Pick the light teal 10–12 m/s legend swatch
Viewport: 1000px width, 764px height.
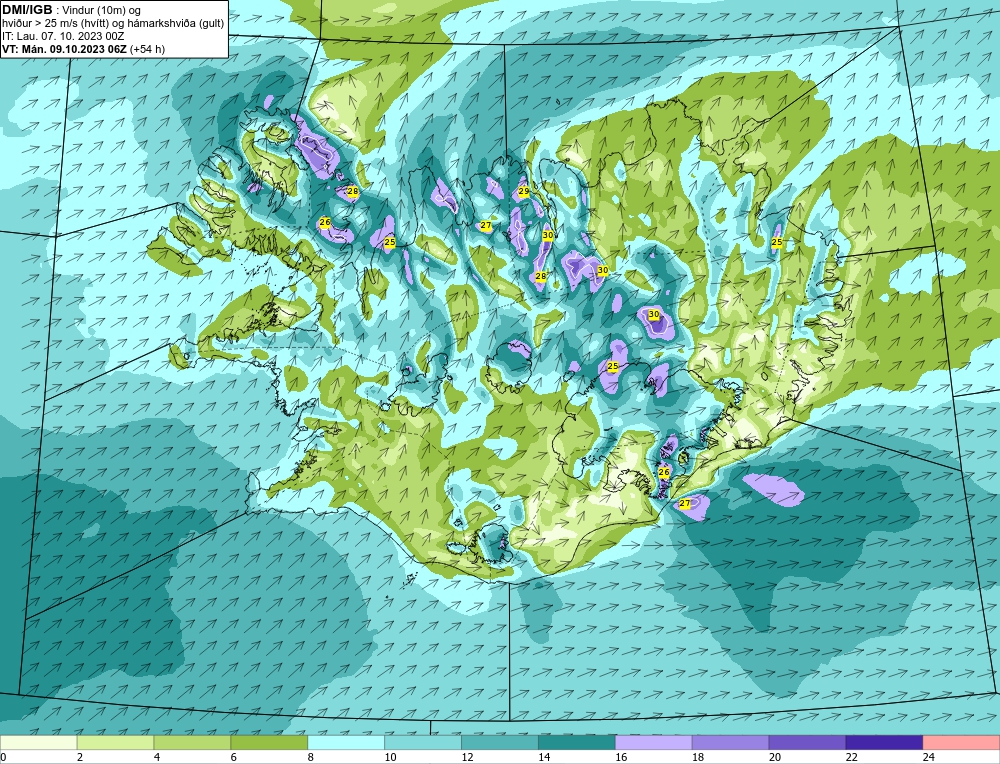(x=423, y=742)
